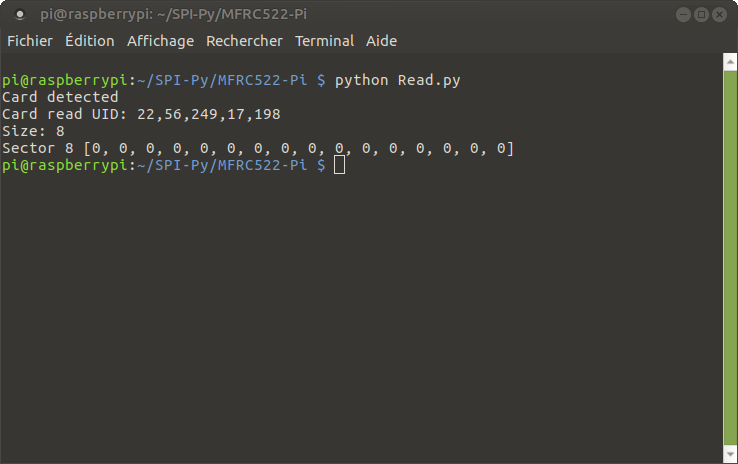Click the first pi@raspberrypi prompt
The width and height of the screenshot is (738, 464).
65,81
